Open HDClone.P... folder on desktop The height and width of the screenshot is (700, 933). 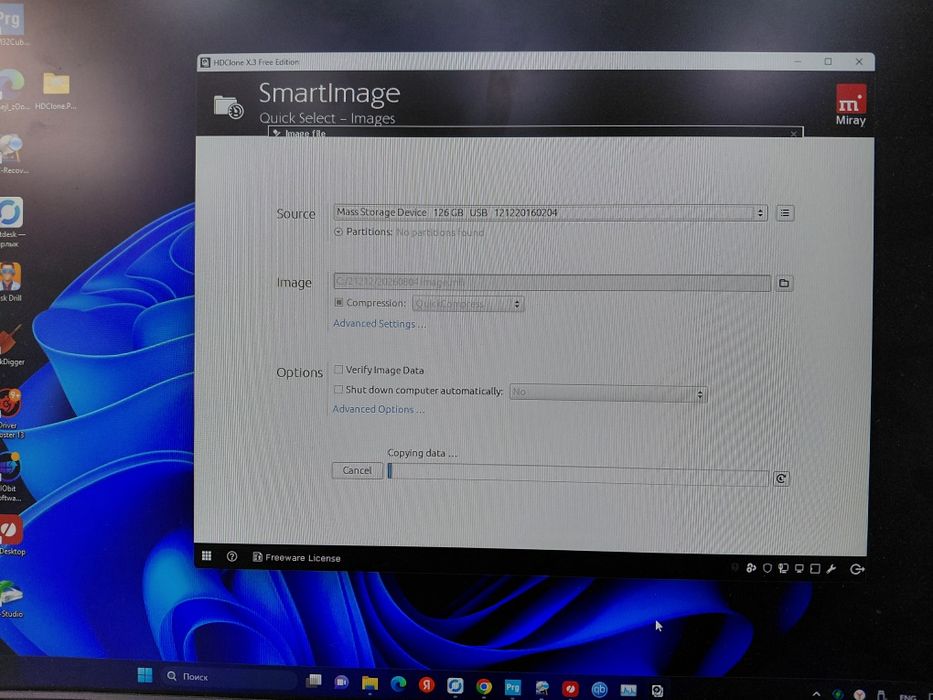[x=56, y=89]
